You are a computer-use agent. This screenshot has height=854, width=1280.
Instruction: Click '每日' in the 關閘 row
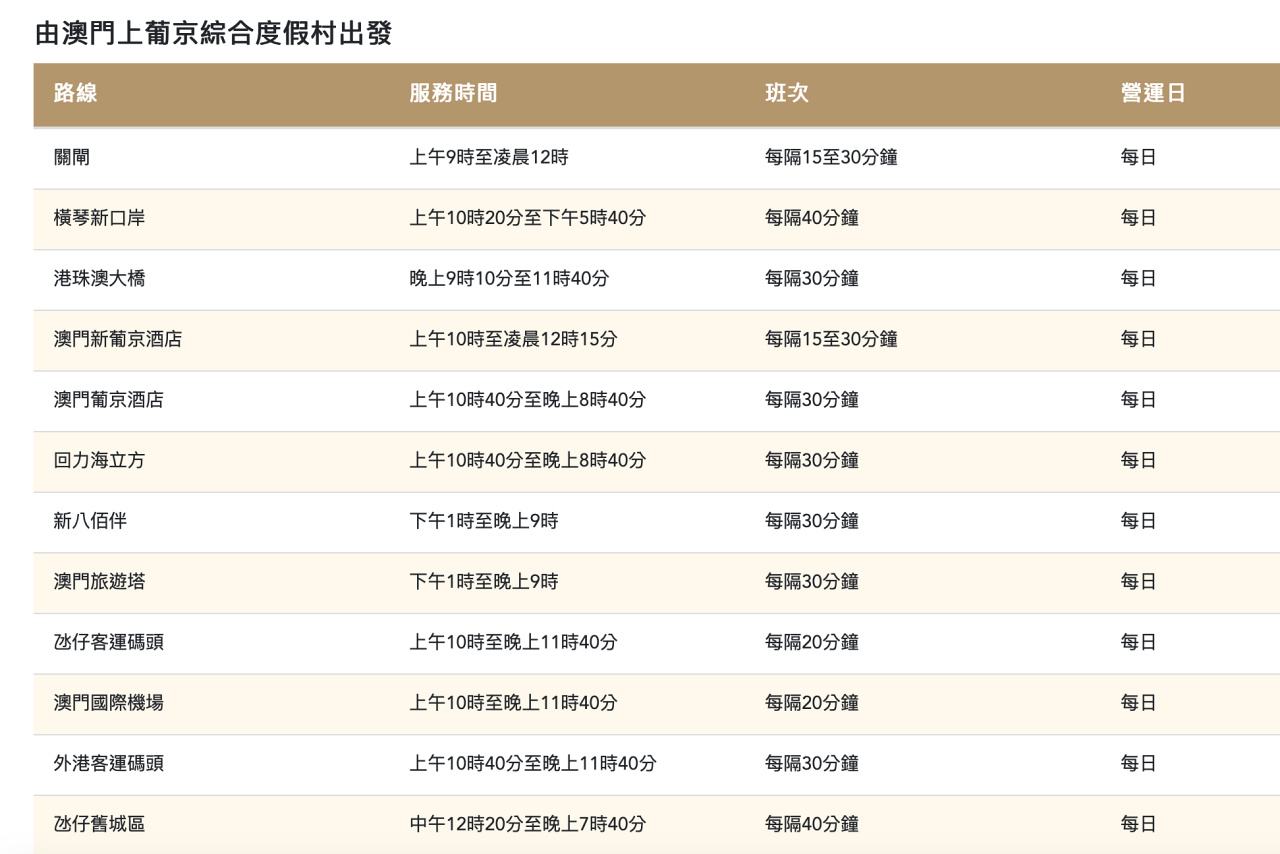pos(1138,157)
